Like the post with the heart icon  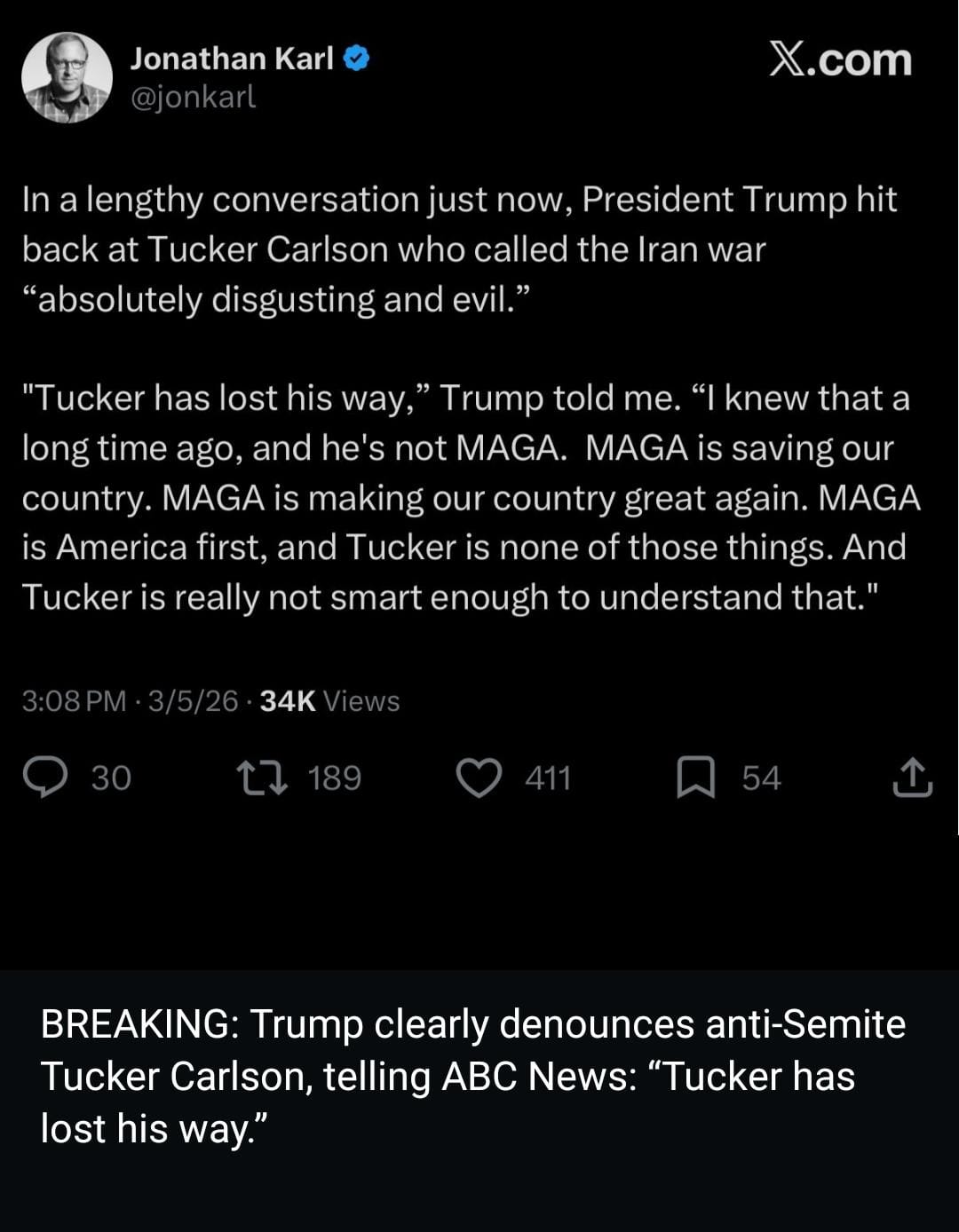(x=479, y=778)
